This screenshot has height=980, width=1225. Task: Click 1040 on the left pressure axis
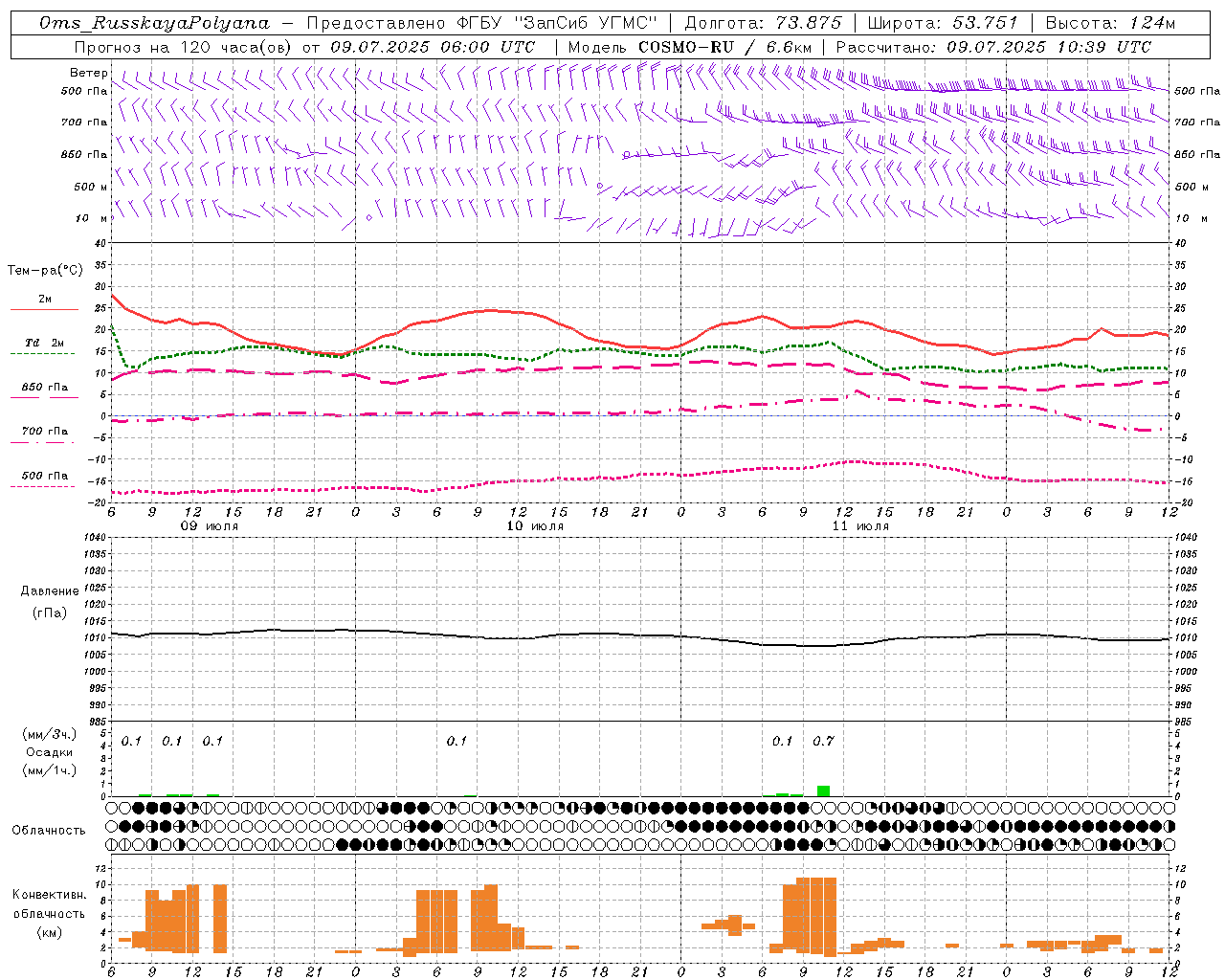(x=96, y=538)
